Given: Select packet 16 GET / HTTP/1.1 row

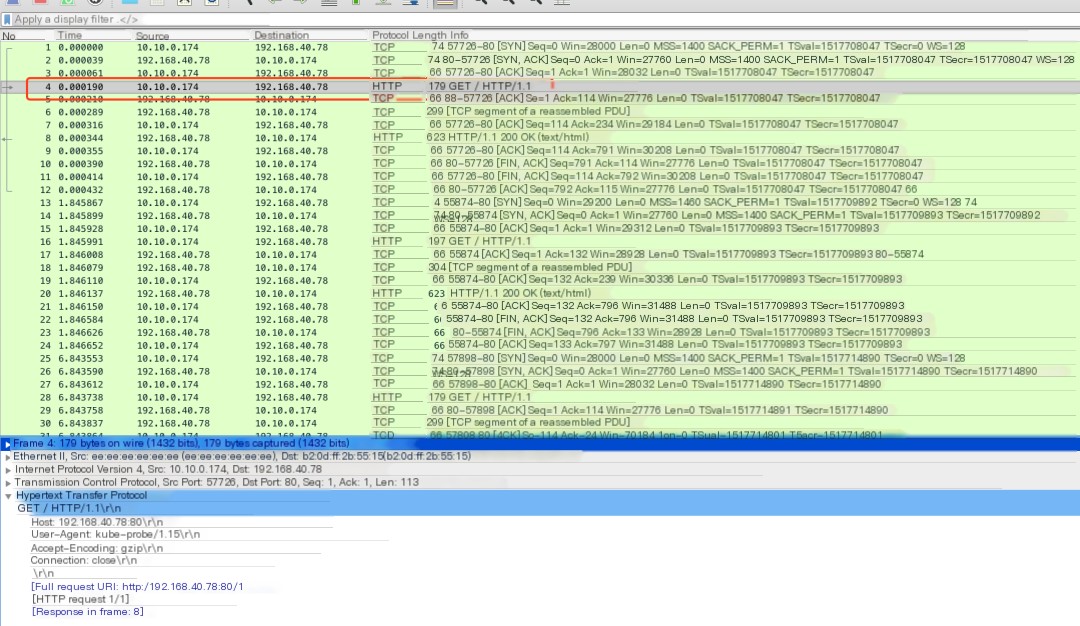Looking at the screenshot, I should pyautogui.click(x=540, y=242).
